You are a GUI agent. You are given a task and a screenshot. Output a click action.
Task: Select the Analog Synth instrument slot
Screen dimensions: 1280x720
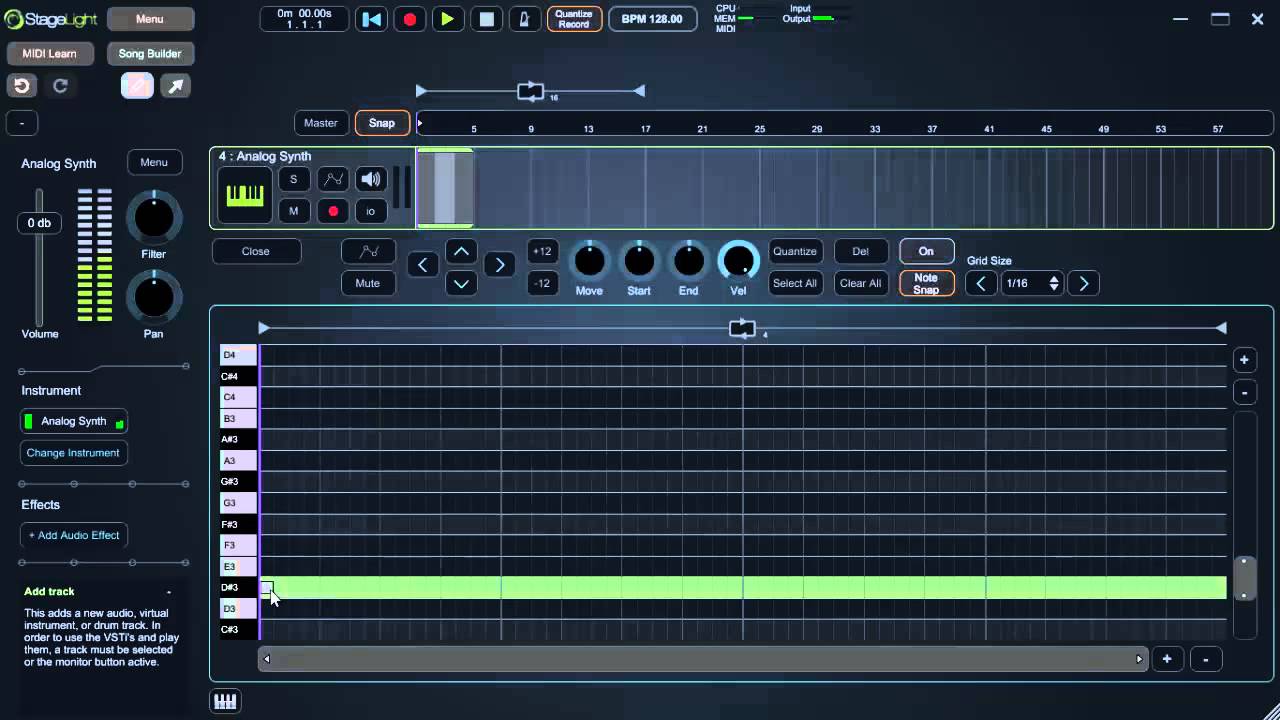[73, 421]
